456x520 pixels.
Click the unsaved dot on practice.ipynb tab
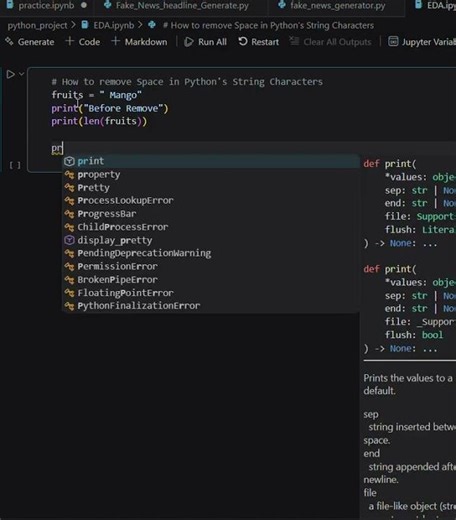pos(84,5)
